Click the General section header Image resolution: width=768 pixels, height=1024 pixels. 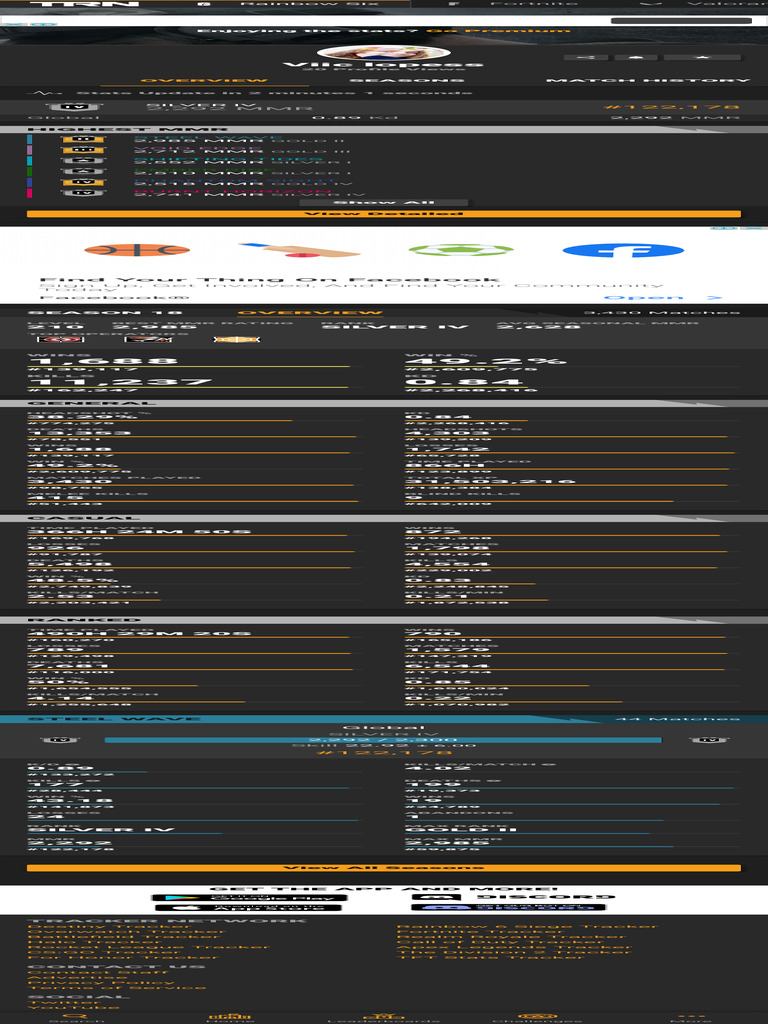point(383,404)
